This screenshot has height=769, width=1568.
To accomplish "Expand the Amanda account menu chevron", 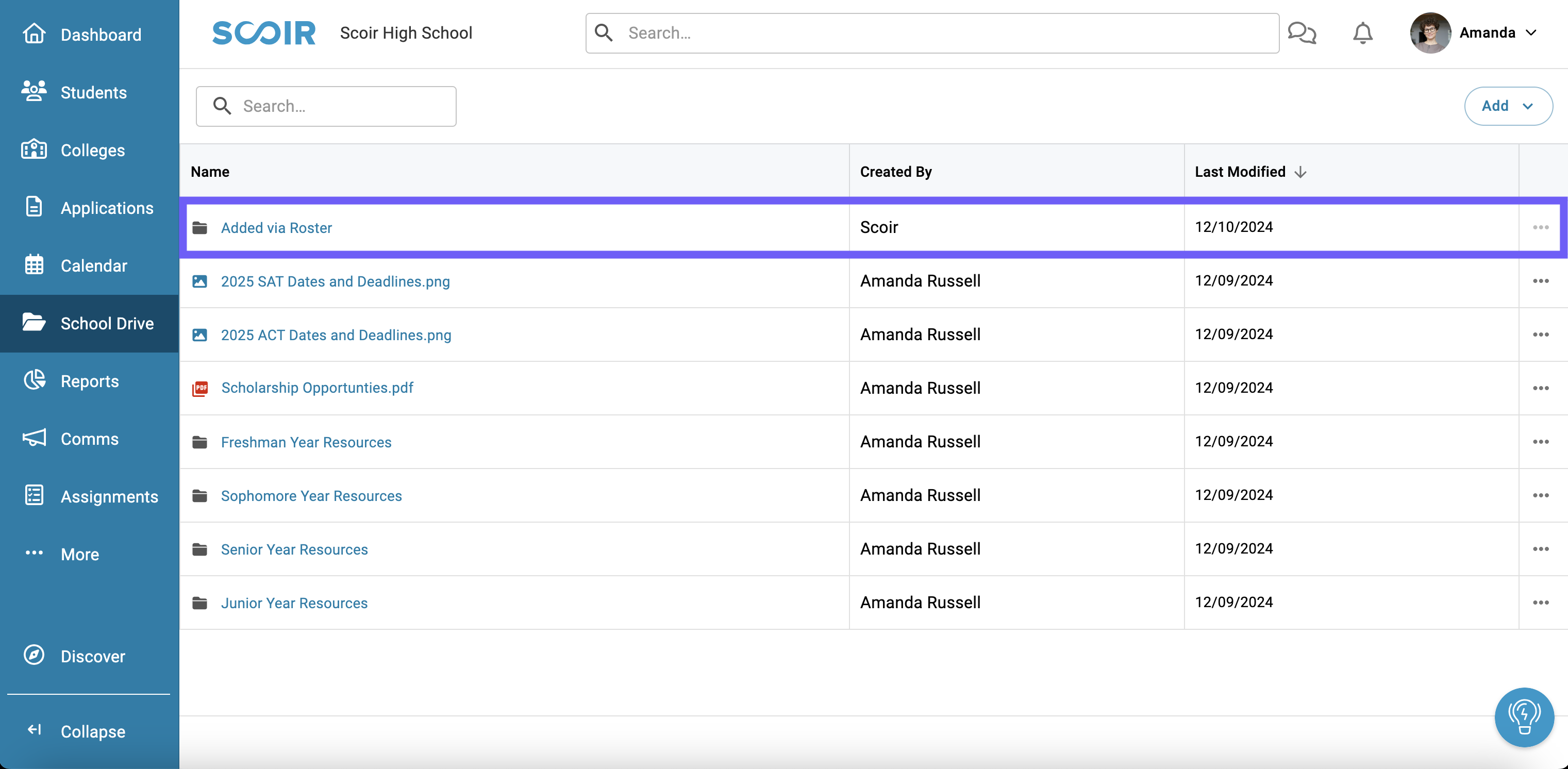I will pyautogui.click(x=1531, y=33).
